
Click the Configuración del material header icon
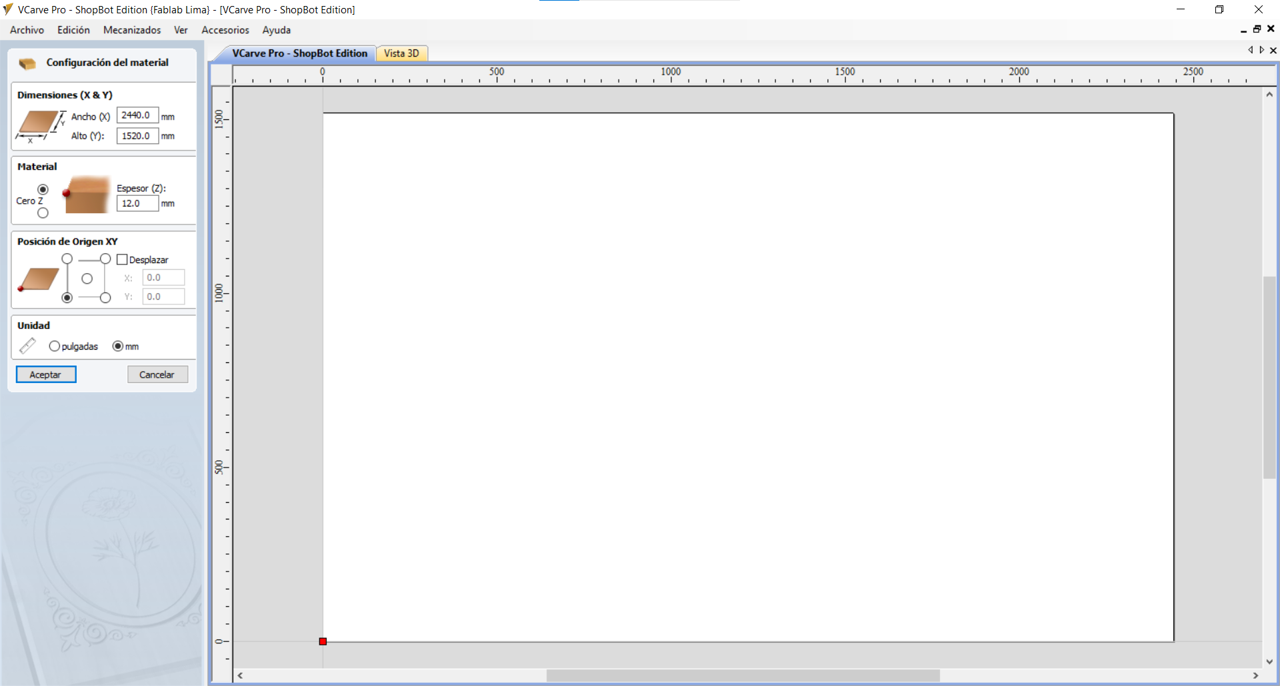(28, 63)
